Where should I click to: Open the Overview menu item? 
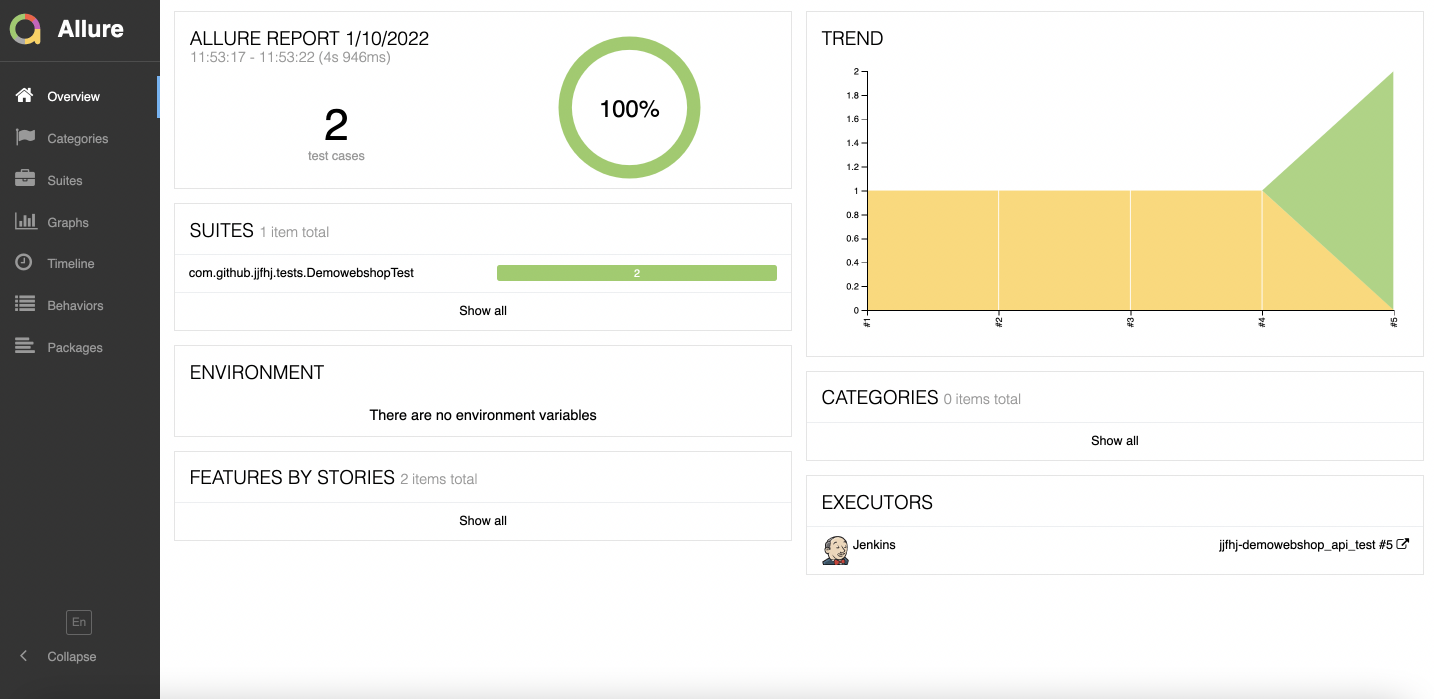tap(80, 97)
